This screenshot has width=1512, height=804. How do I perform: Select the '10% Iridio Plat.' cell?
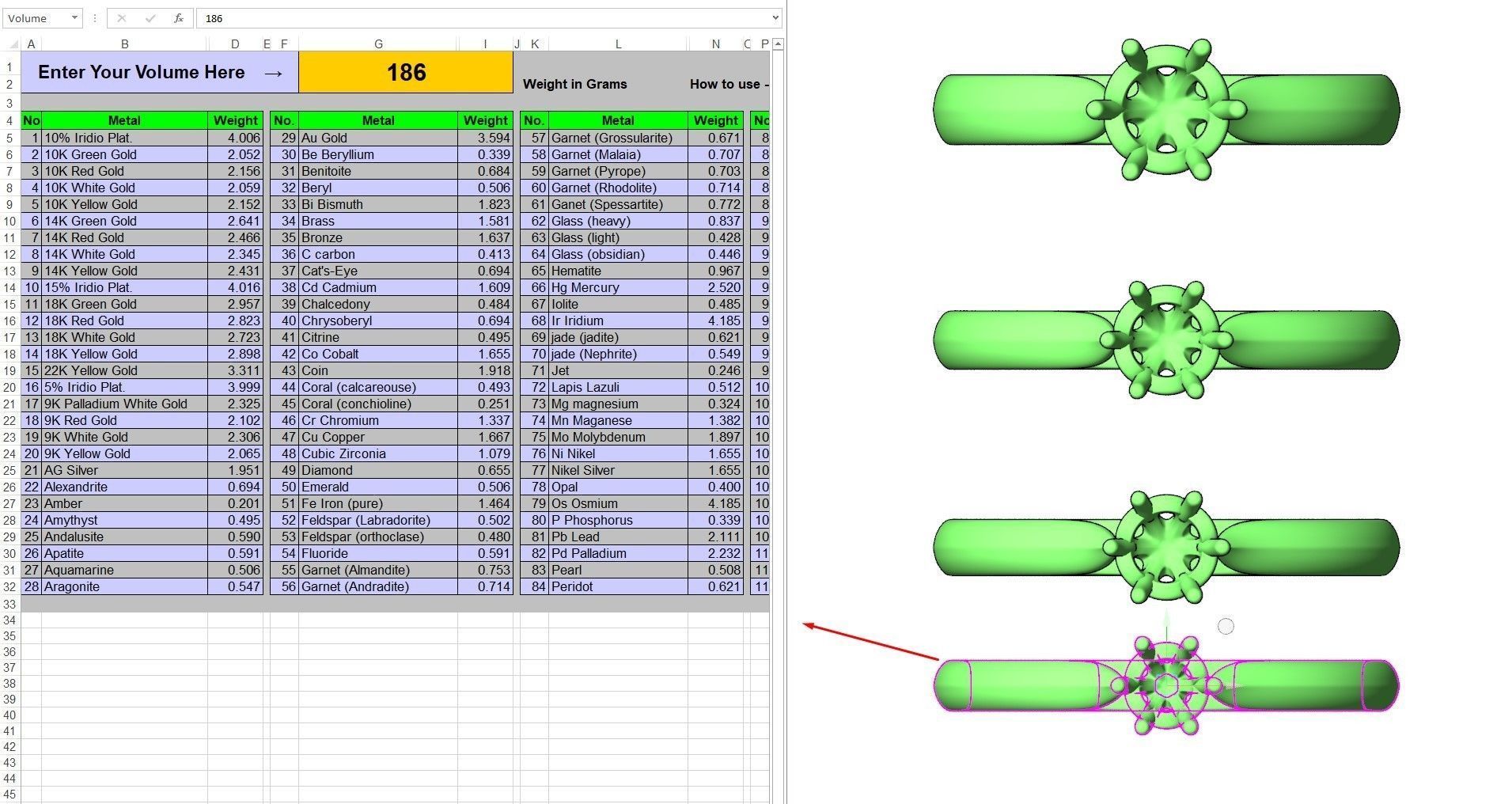tap(124, 138)
